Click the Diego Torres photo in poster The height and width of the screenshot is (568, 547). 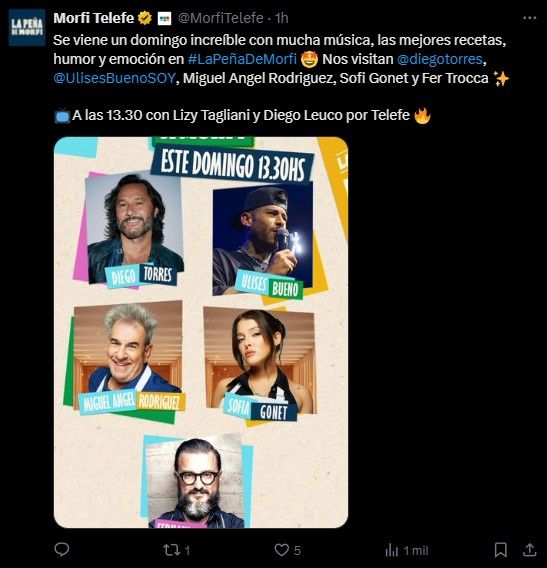click(x=134, y=227)
